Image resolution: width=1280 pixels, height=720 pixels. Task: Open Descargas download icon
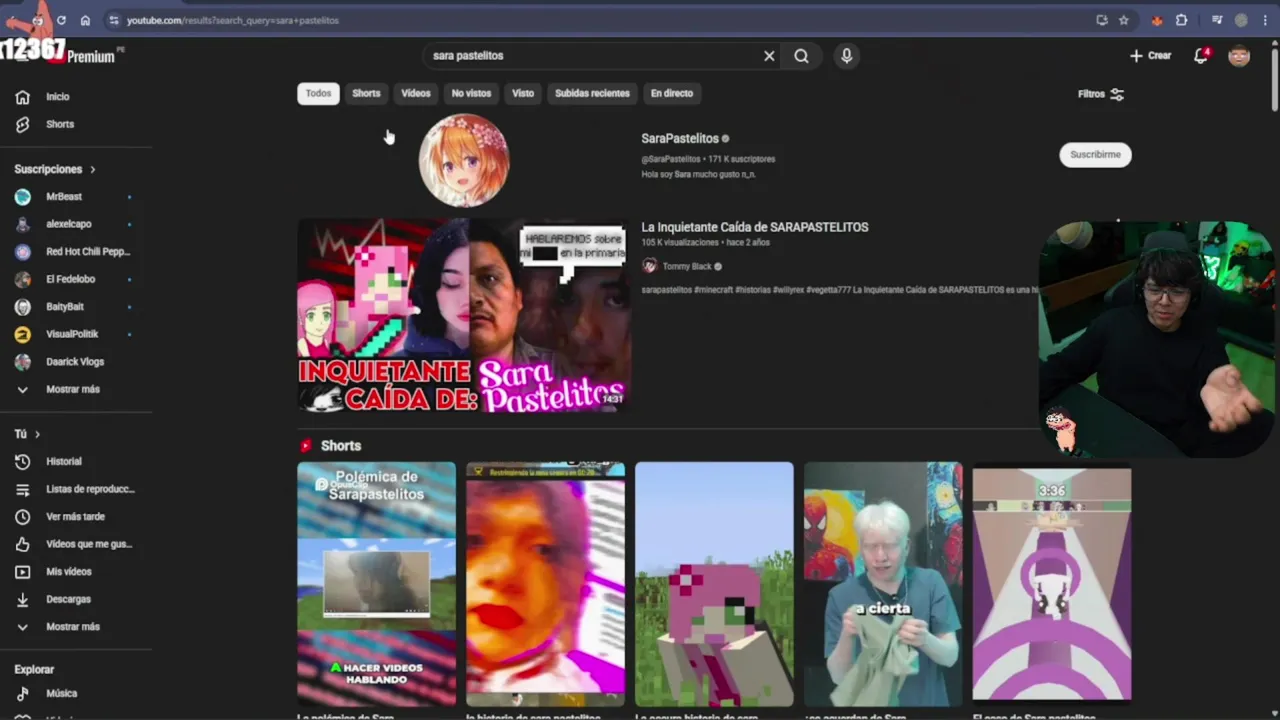(x=22, y=599)
